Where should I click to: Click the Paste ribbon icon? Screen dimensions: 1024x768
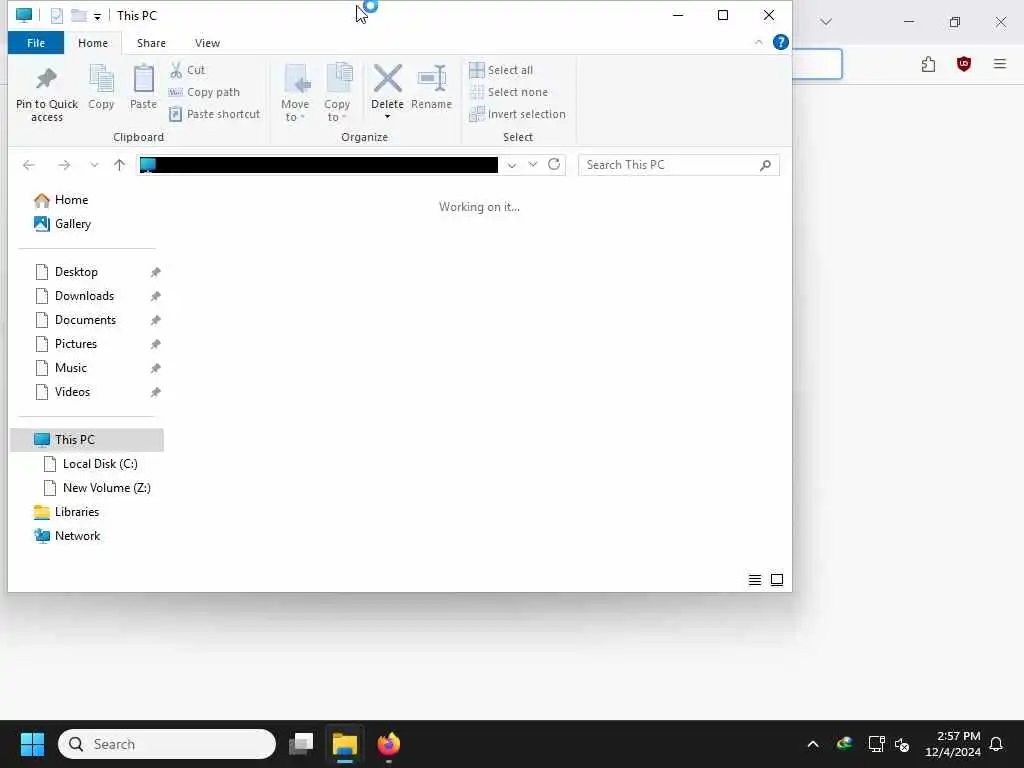coord(143,80)
